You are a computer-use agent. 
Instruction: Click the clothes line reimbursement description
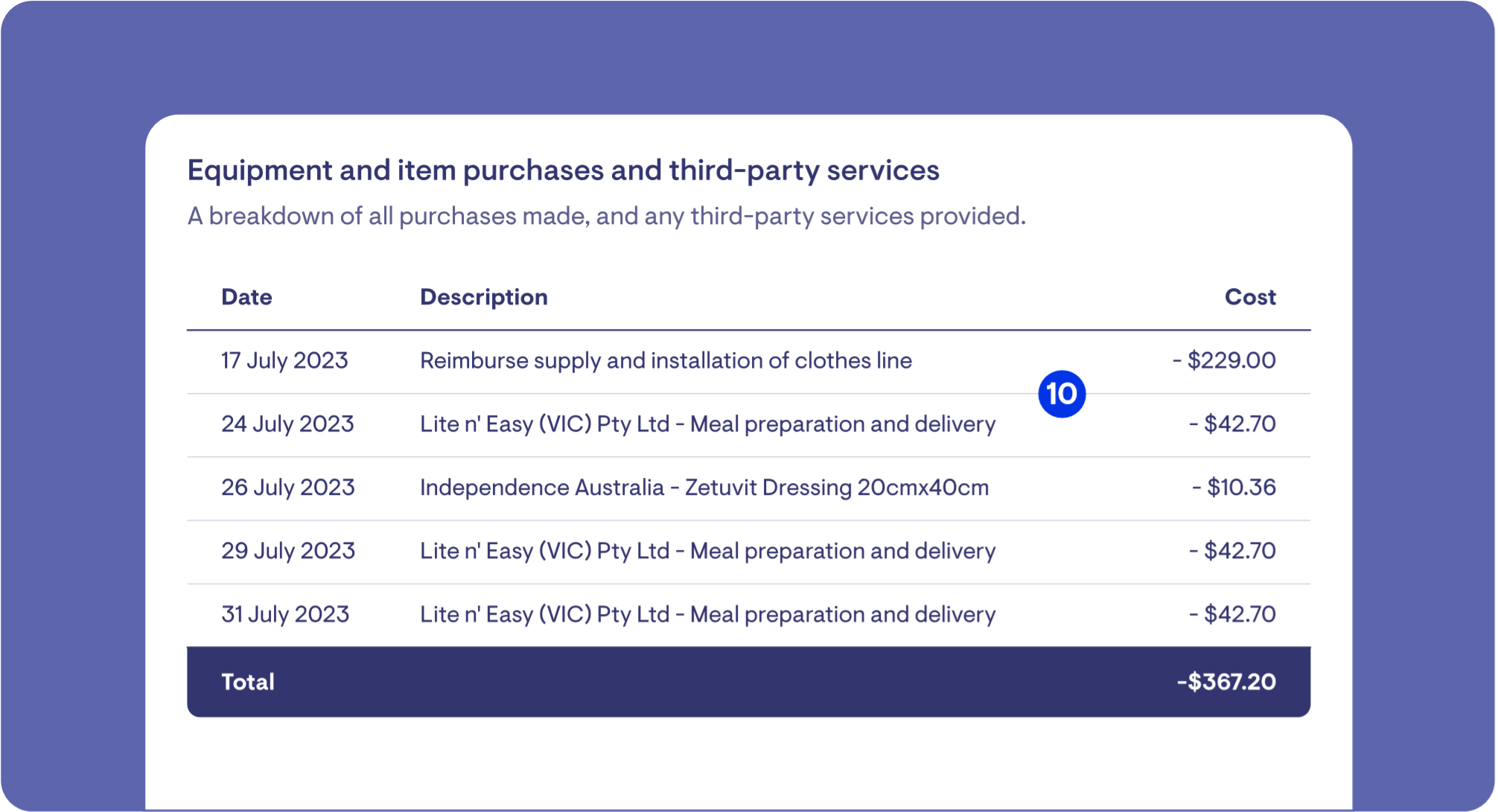[666, 361]
